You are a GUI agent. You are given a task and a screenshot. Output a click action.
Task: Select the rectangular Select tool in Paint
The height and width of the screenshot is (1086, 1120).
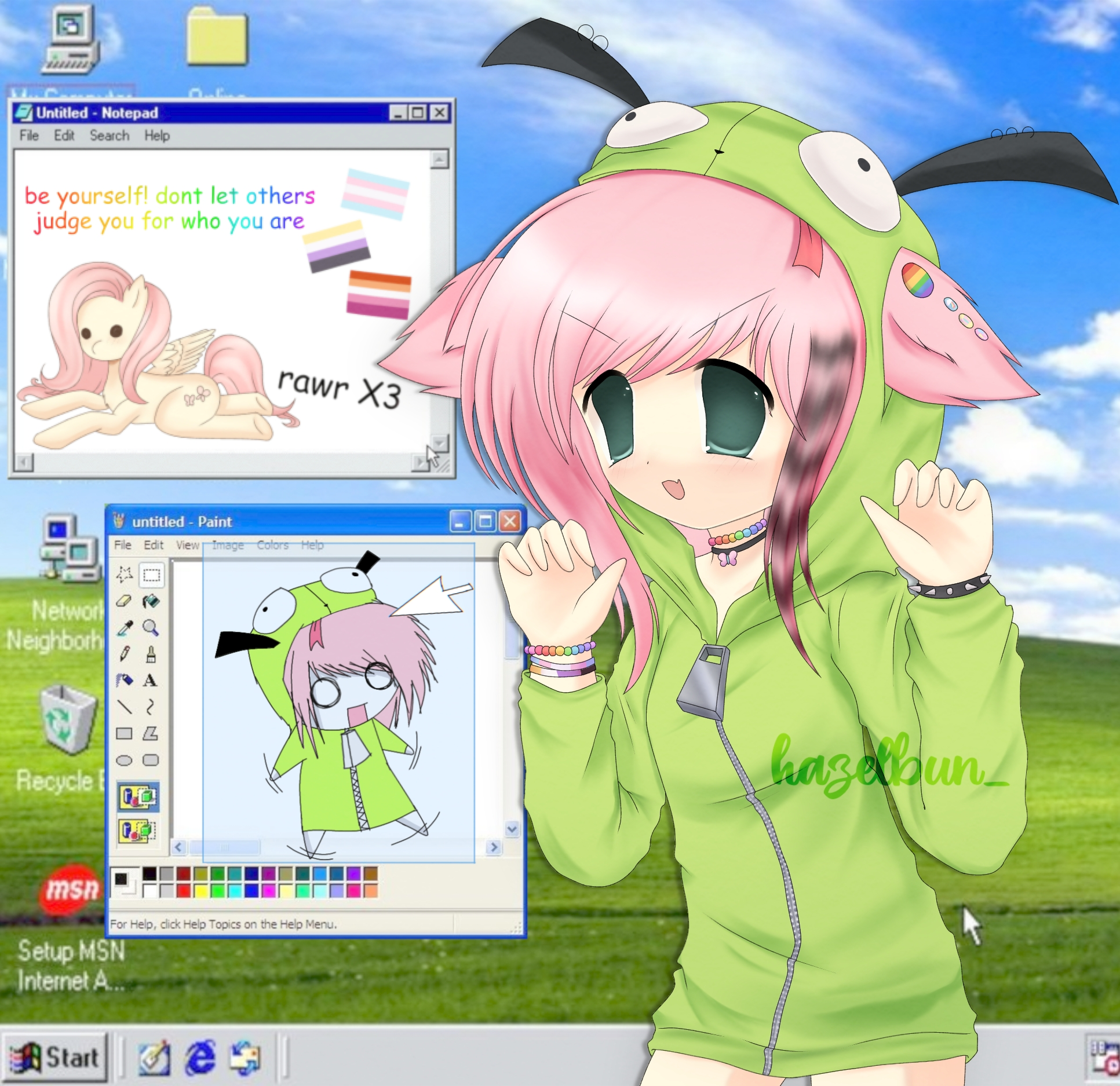[151, 575]
